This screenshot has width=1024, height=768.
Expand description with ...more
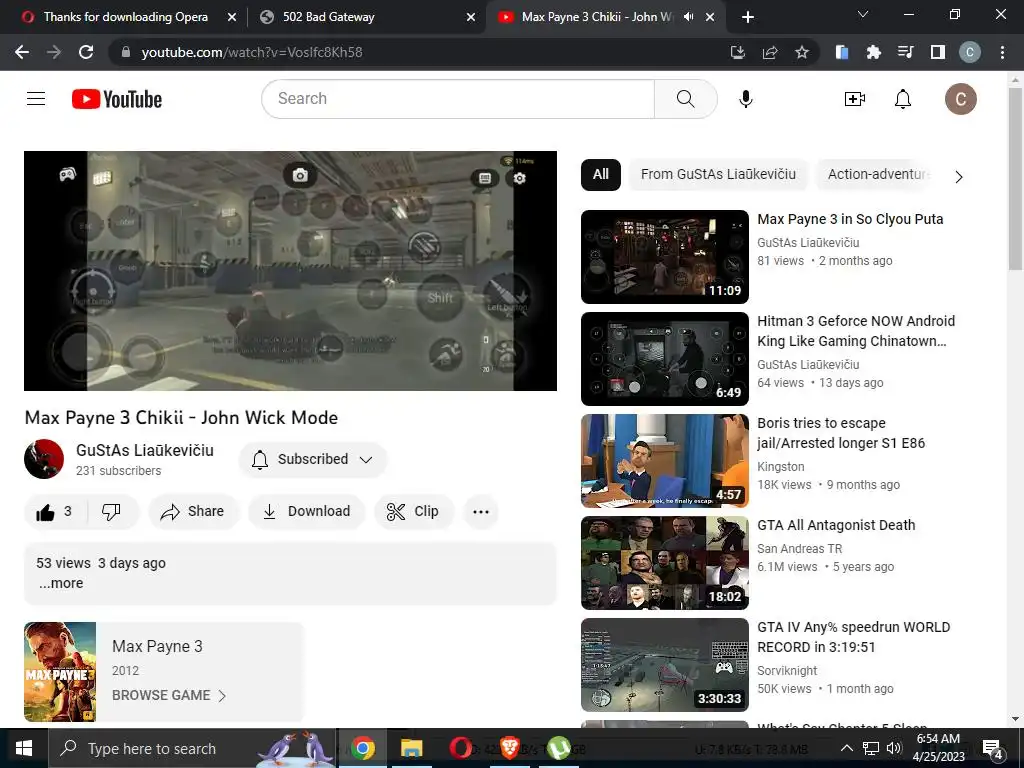[x=61, y=583]
